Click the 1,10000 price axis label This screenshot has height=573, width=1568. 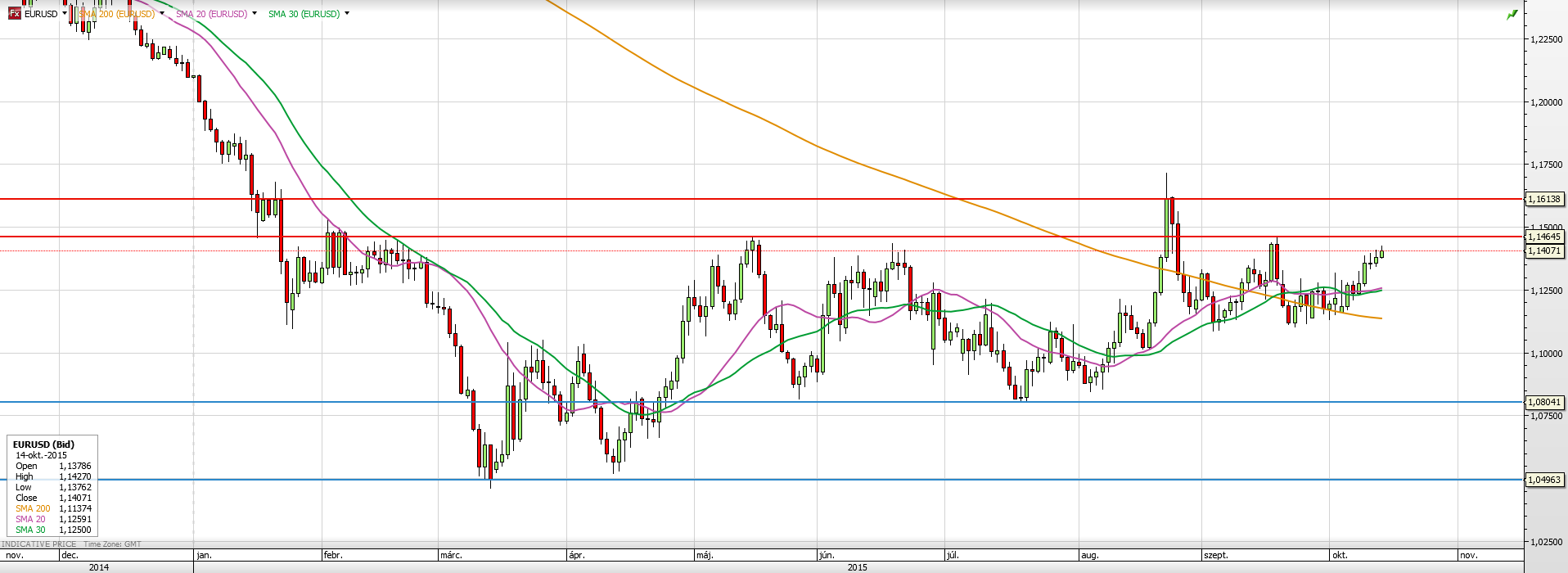(1546, 354)
